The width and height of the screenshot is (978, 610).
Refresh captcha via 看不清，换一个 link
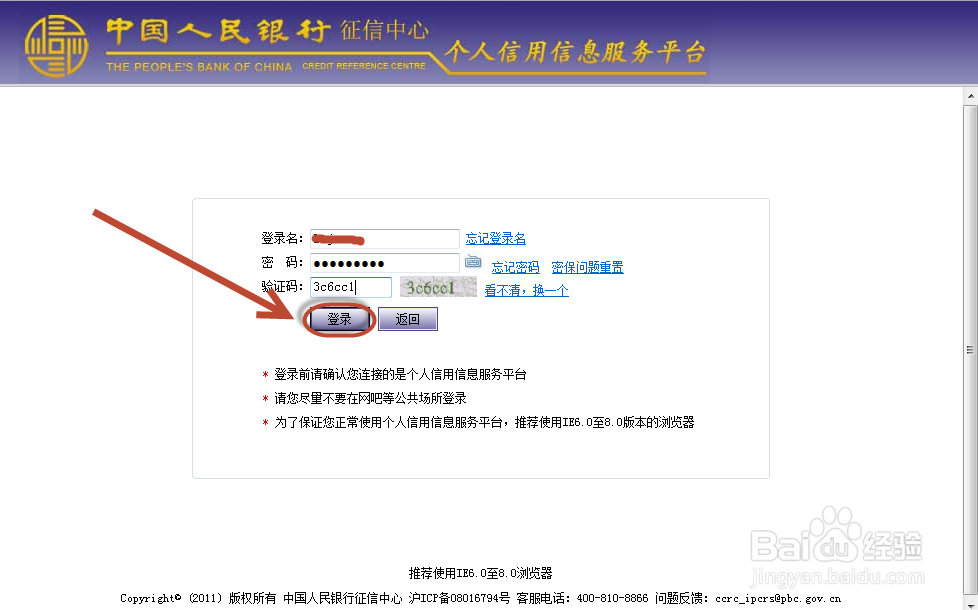tap(525, 289)
